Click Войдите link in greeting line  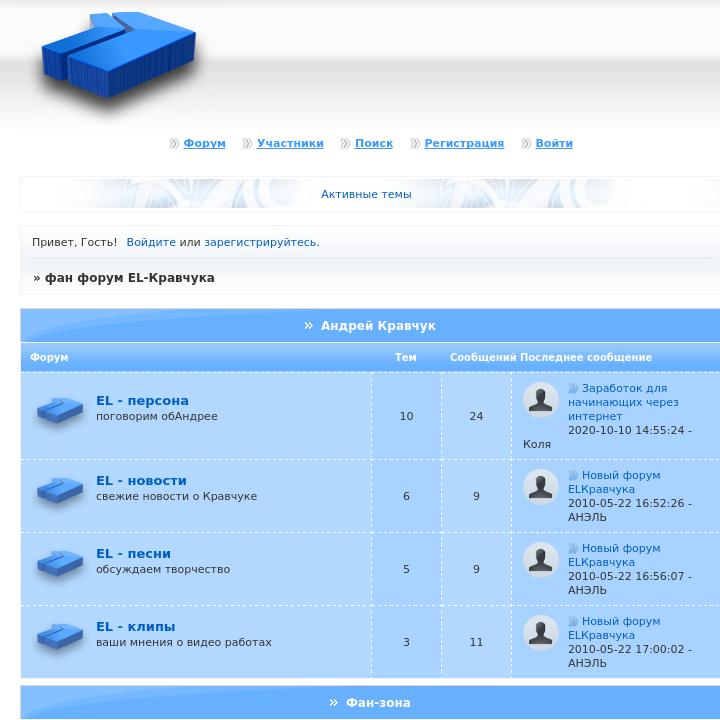click(151, 242)
